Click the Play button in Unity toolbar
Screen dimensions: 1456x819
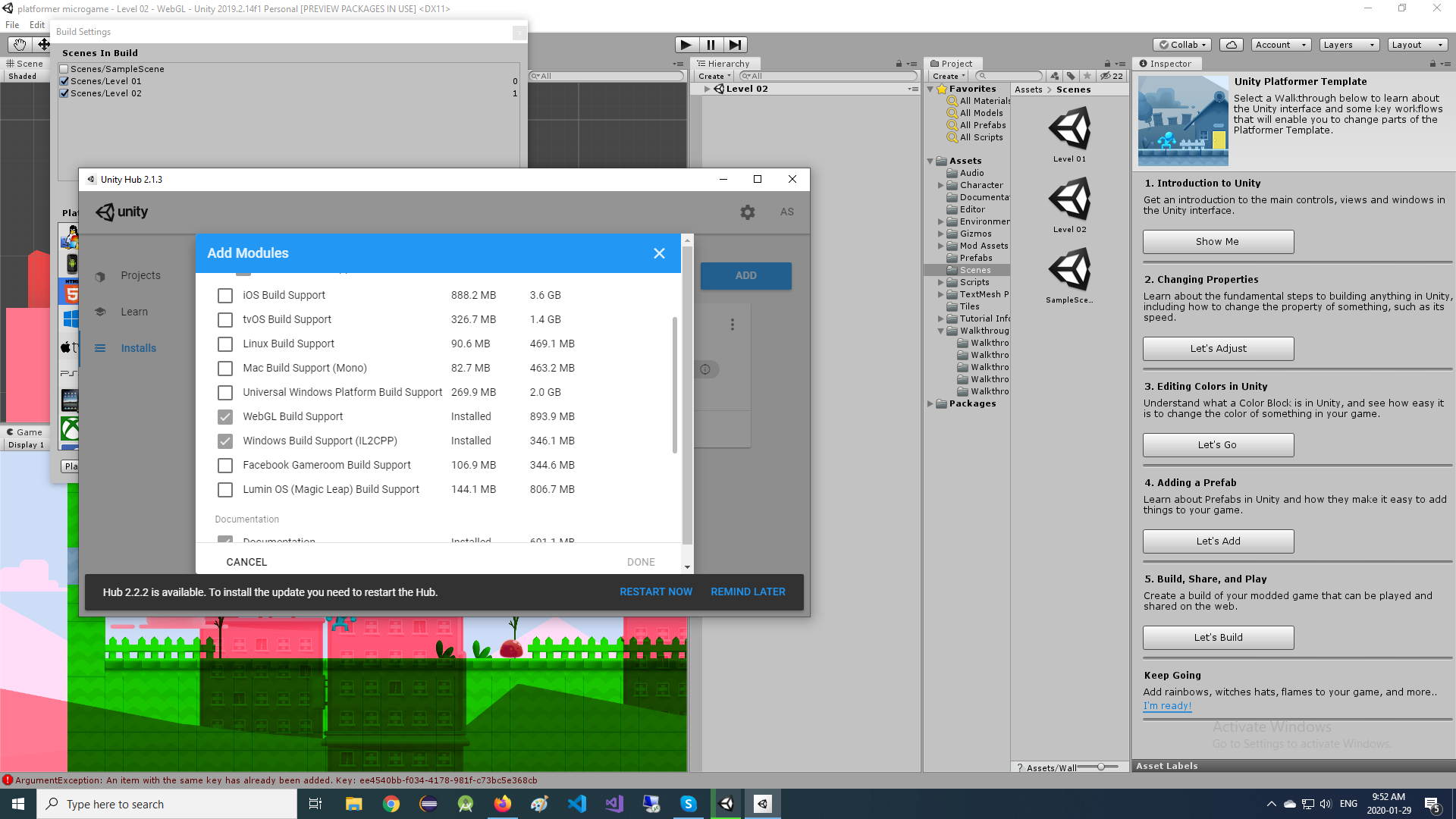coord(686,45)
